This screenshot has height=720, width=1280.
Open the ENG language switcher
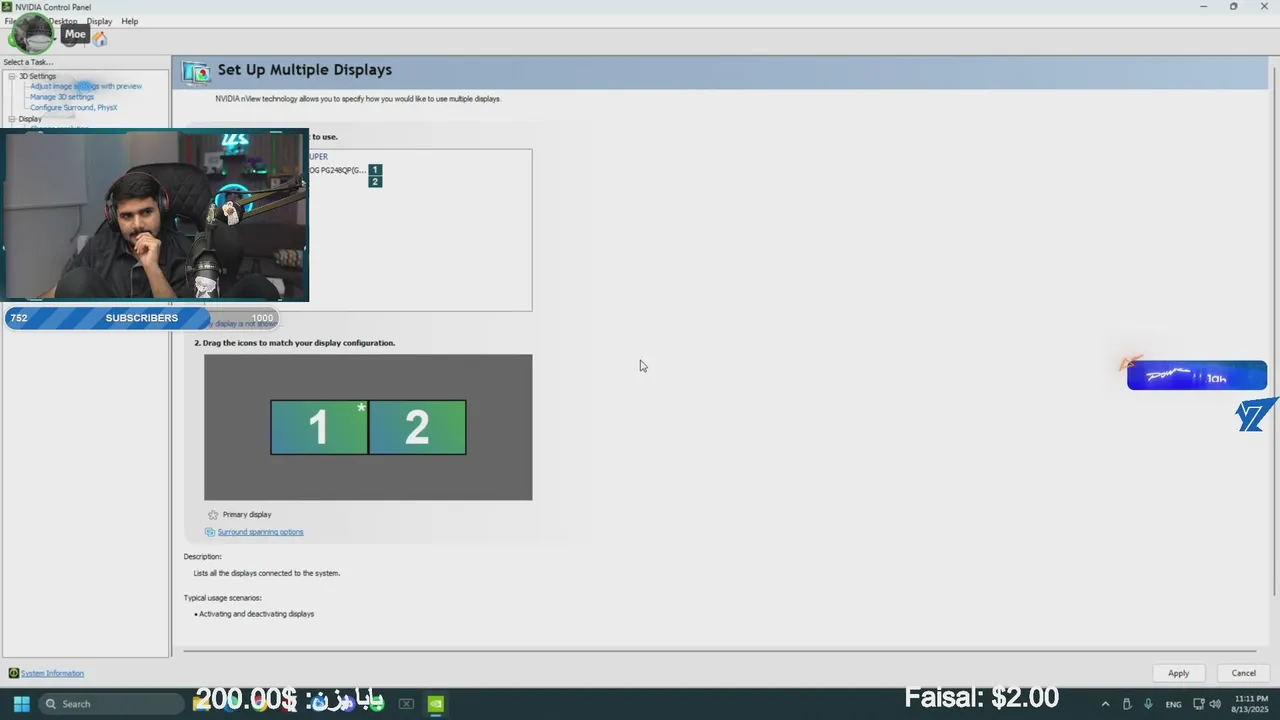click(1173, 704)
